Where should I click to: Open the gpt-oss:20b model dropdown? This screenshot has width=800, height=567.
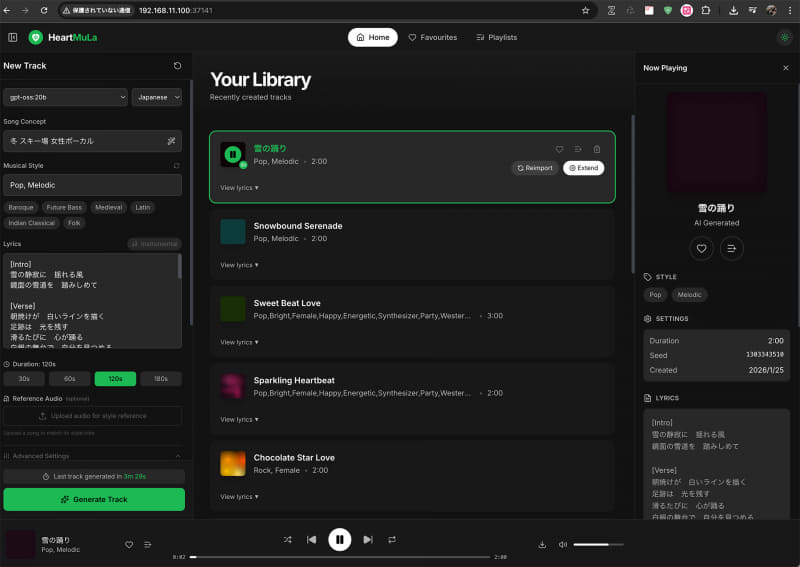(x=65, y=97)
